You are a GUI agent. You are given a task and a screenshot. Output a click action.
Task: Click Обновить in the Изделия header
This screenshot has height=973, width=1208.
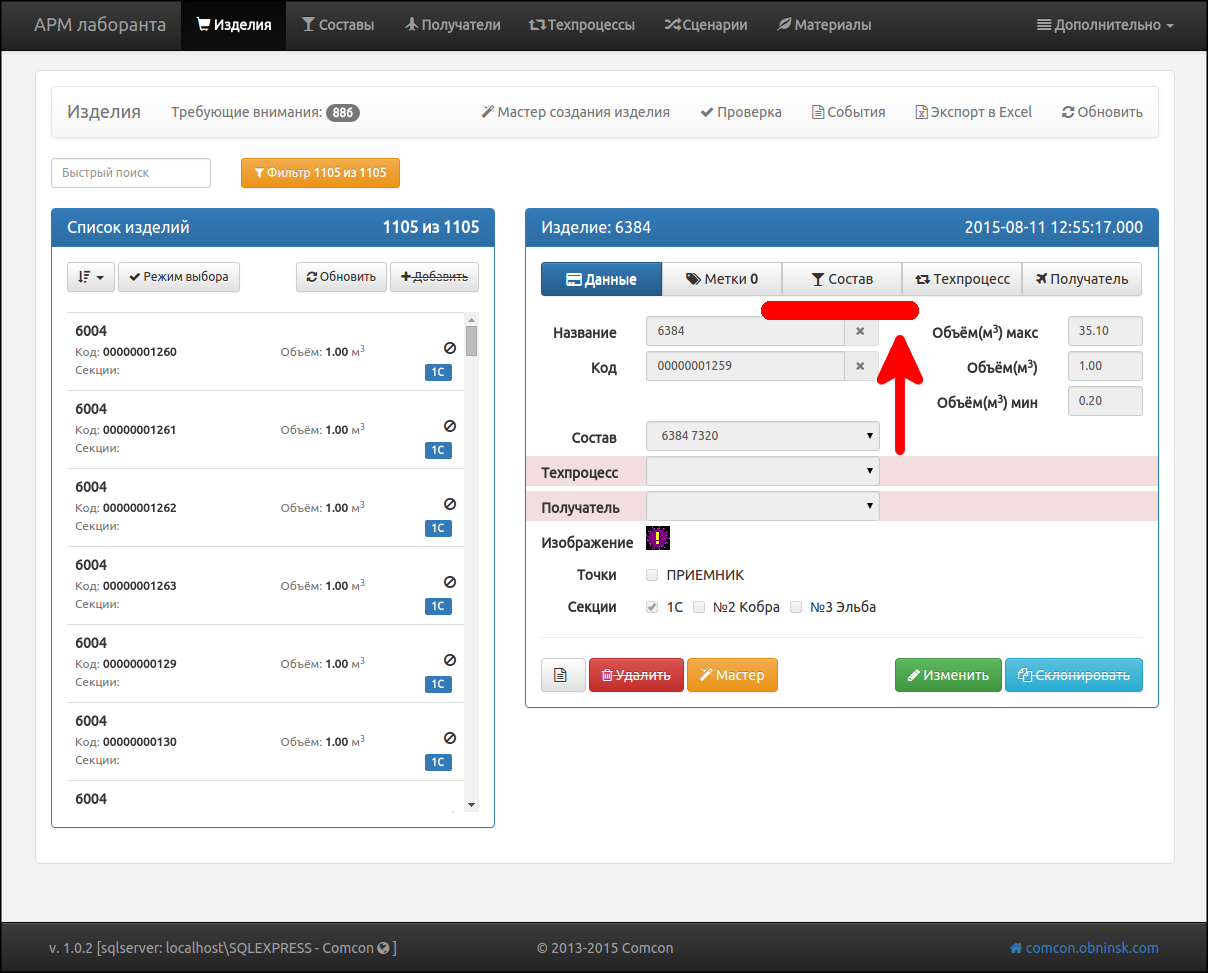[x=1102, y=112]
